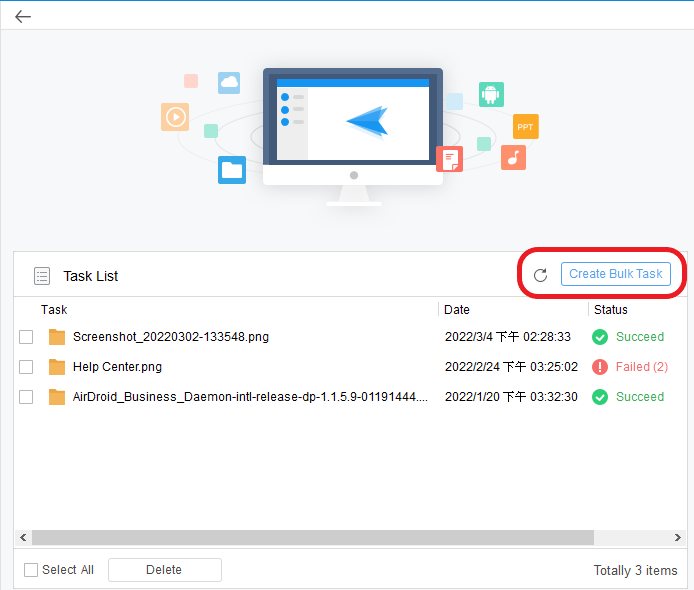The height and width of the screenshot is (590, 694).
Task: Click the Delete button
Action: (165, 570)
